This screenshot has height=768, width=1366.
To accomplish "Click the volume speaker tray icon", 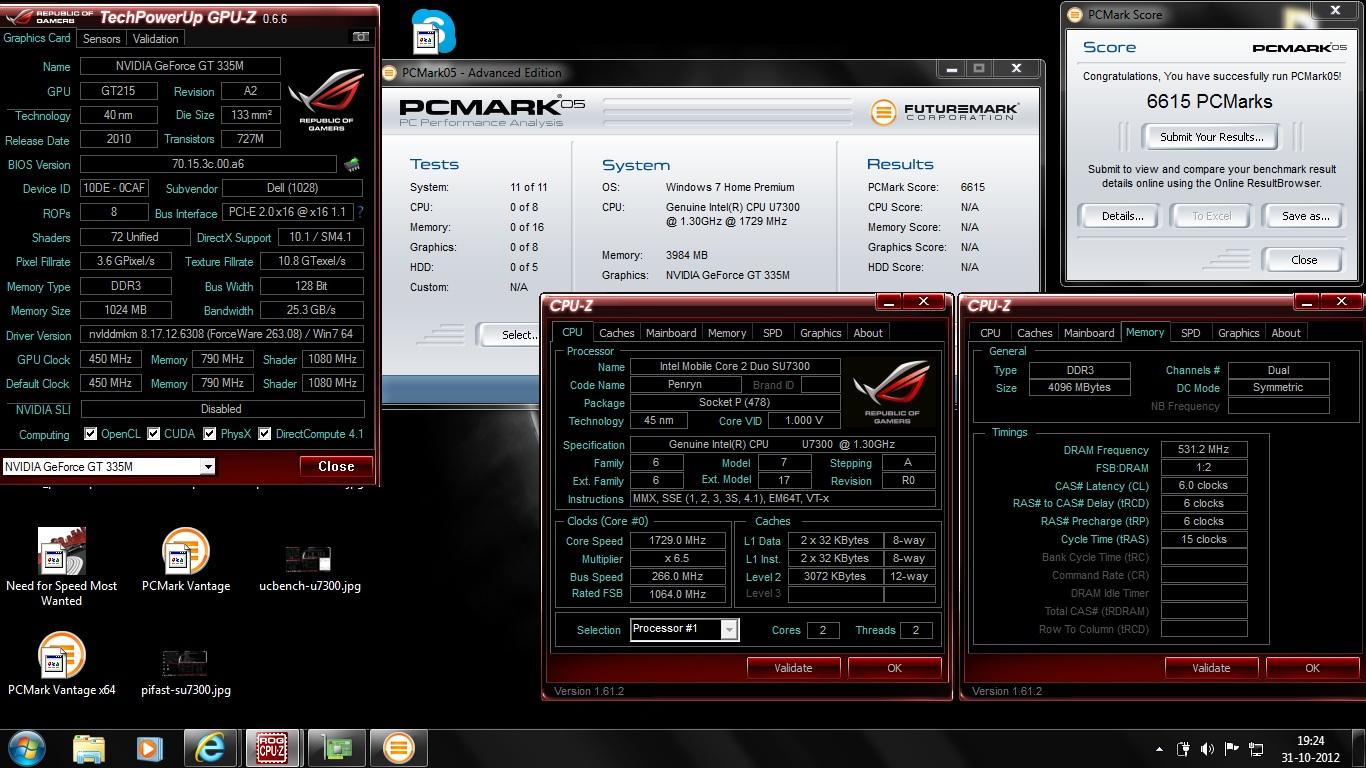I will point(1208,748).
